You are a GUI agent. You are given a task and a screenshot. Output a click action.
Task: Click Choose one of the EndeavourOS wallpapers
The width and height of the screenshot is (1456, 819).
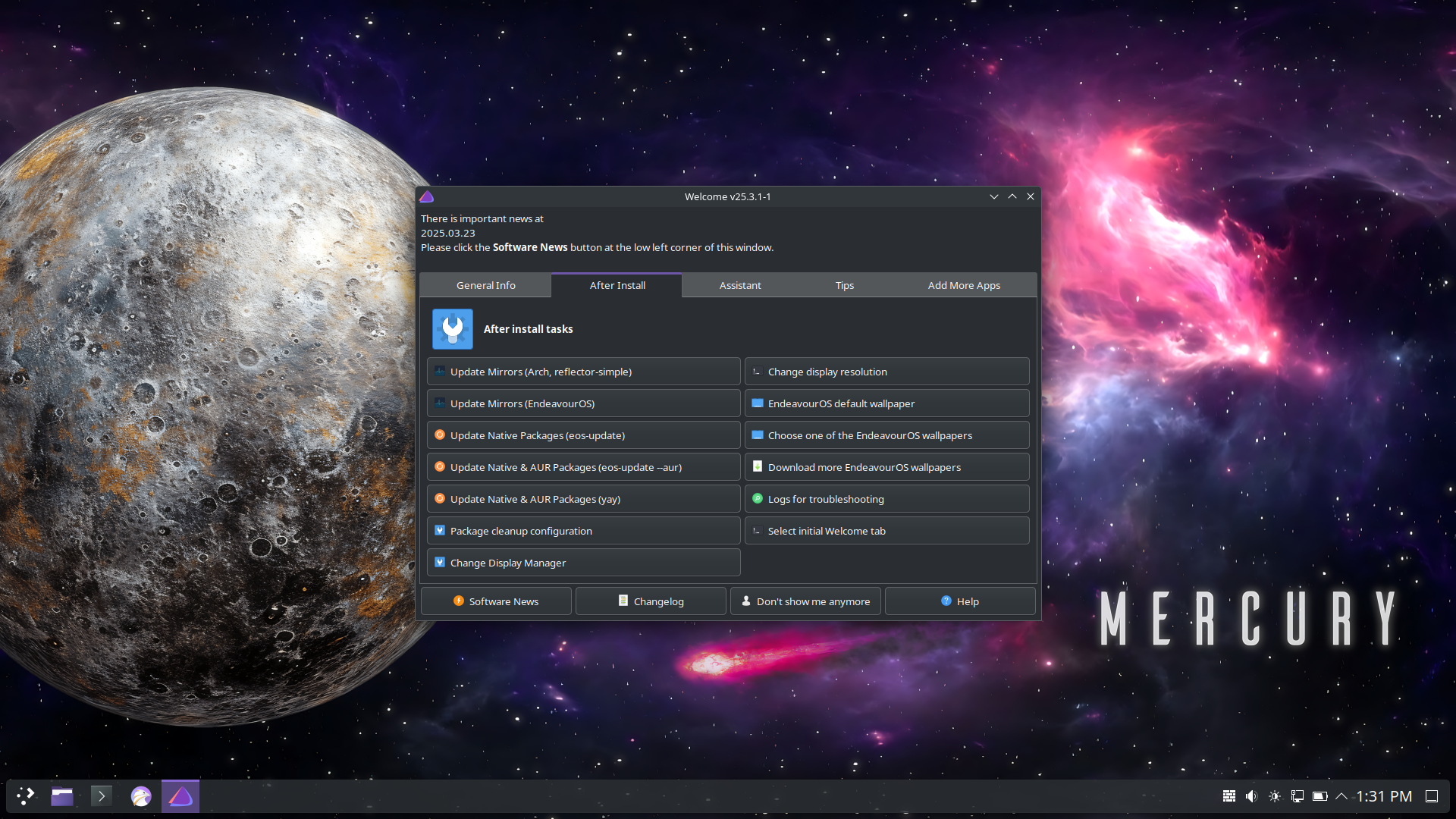(x=886, y=435)
